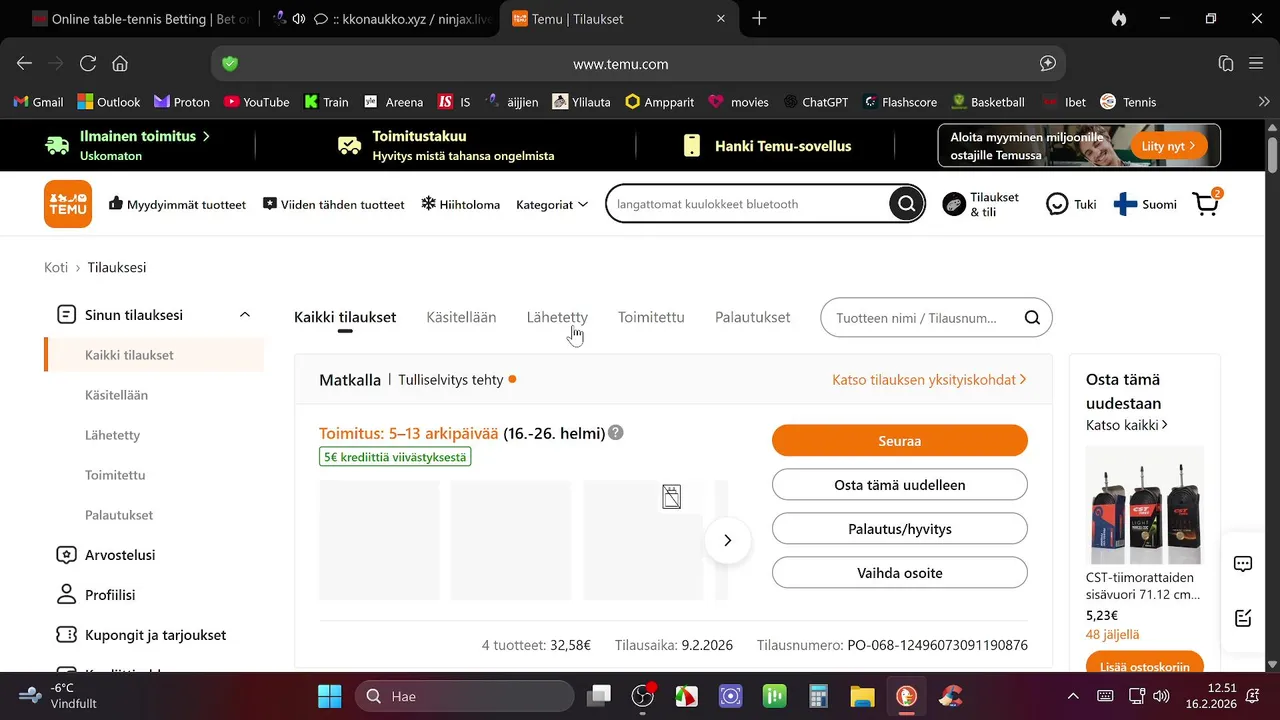The image size is (1280, 720).
Task: Click the browser address bar
Action: (x=638, y=63)
